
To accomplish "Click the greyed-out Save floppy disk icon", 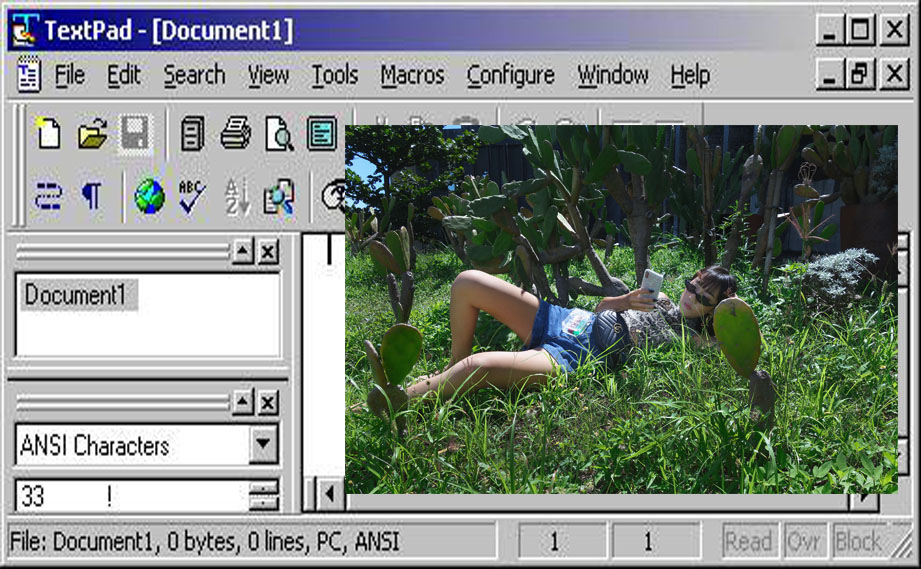I will pos(135,133).
